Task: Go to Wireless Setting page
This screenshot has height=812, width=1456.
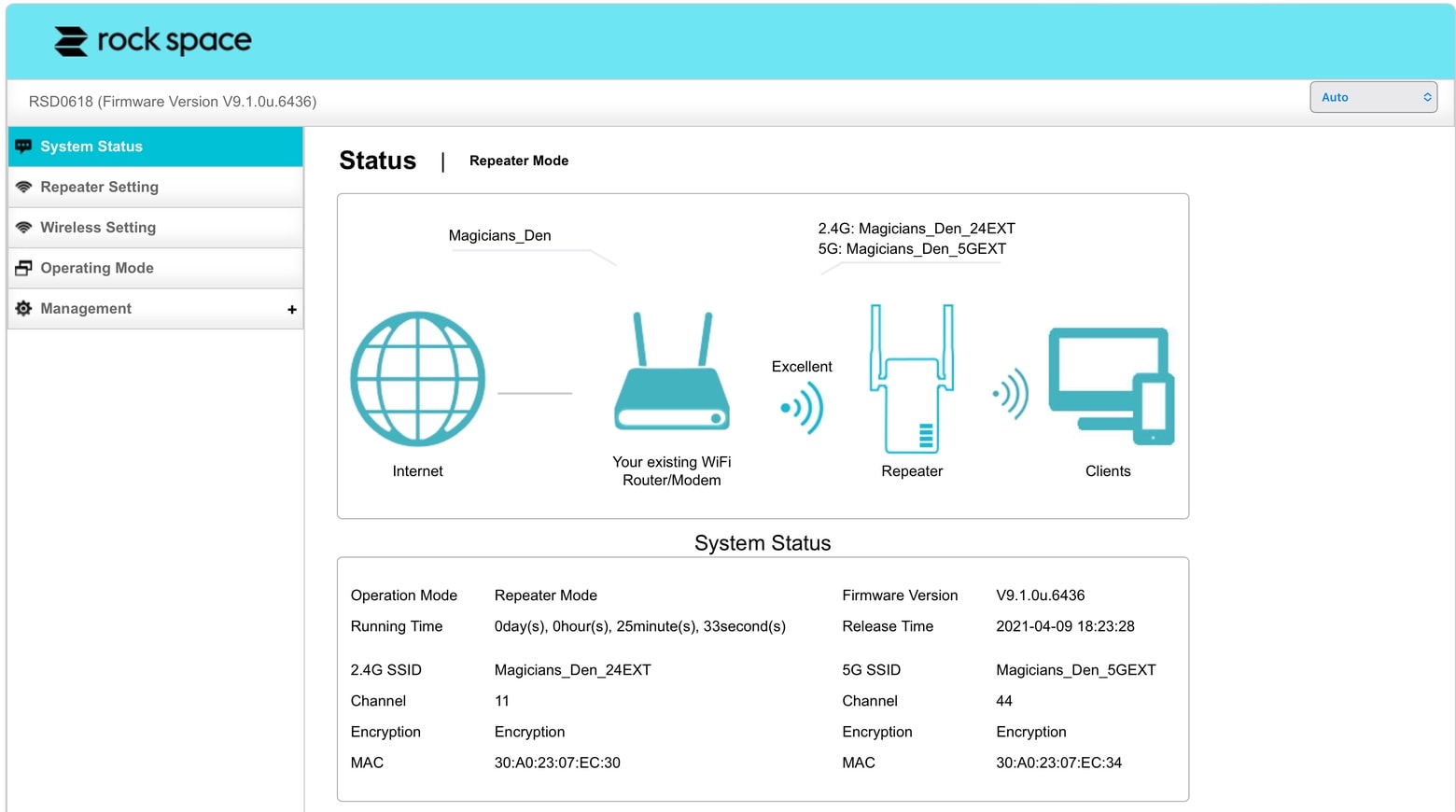Action: tap(98, 227)
